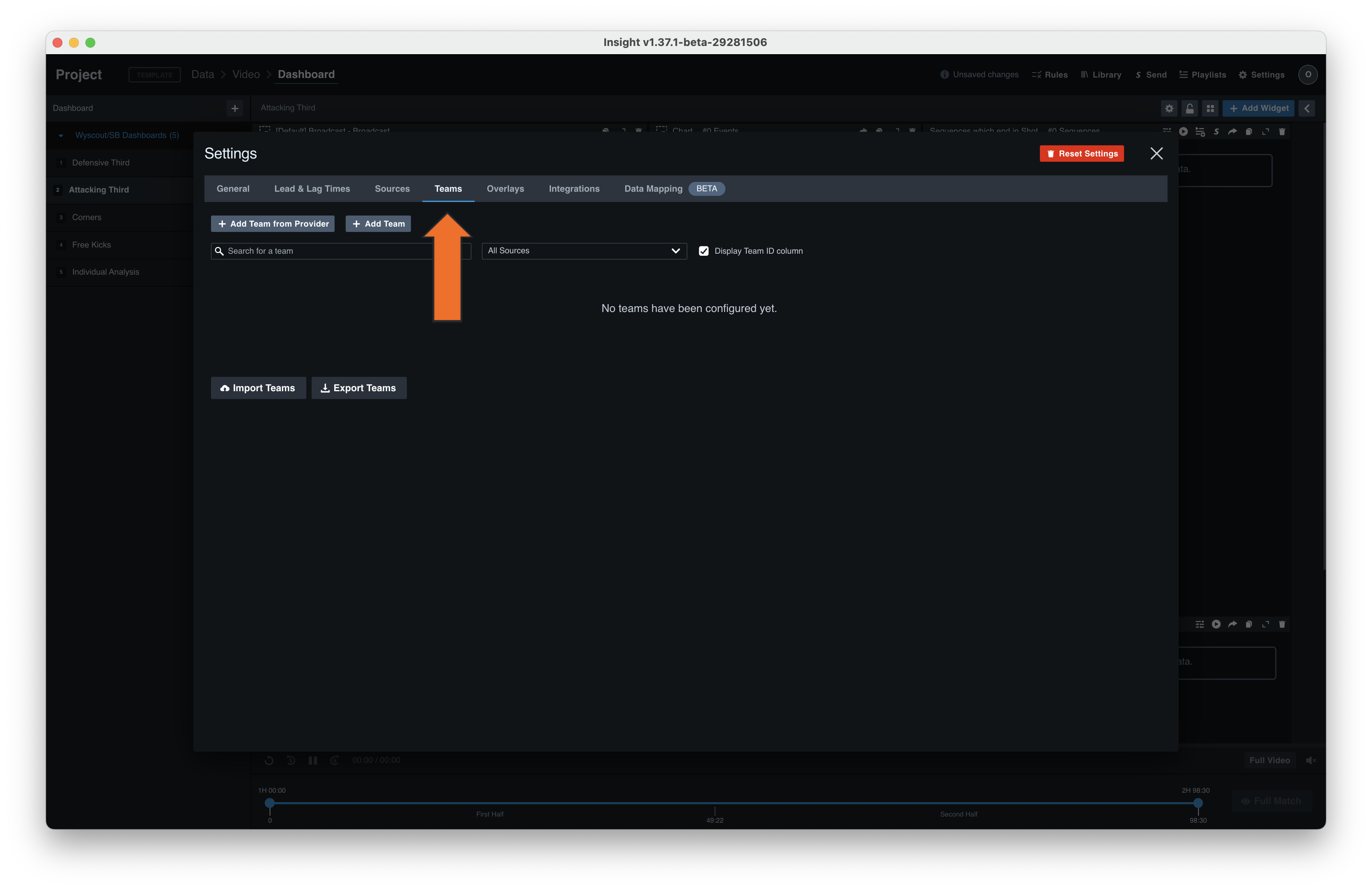Focus the Search for a team field

341,251
